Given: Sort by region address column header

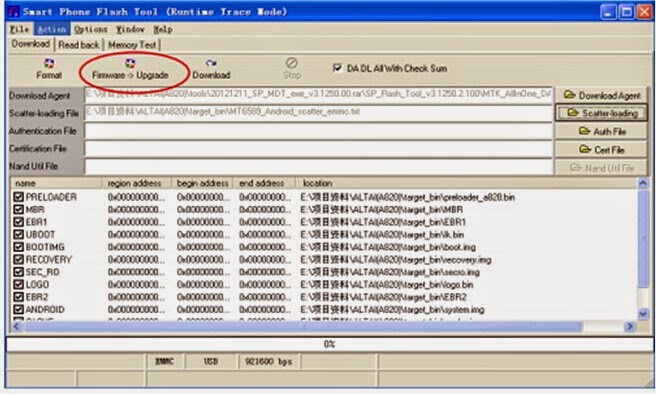Looking at the screenshot, I should pyautogui.click(x=136, y=183).
